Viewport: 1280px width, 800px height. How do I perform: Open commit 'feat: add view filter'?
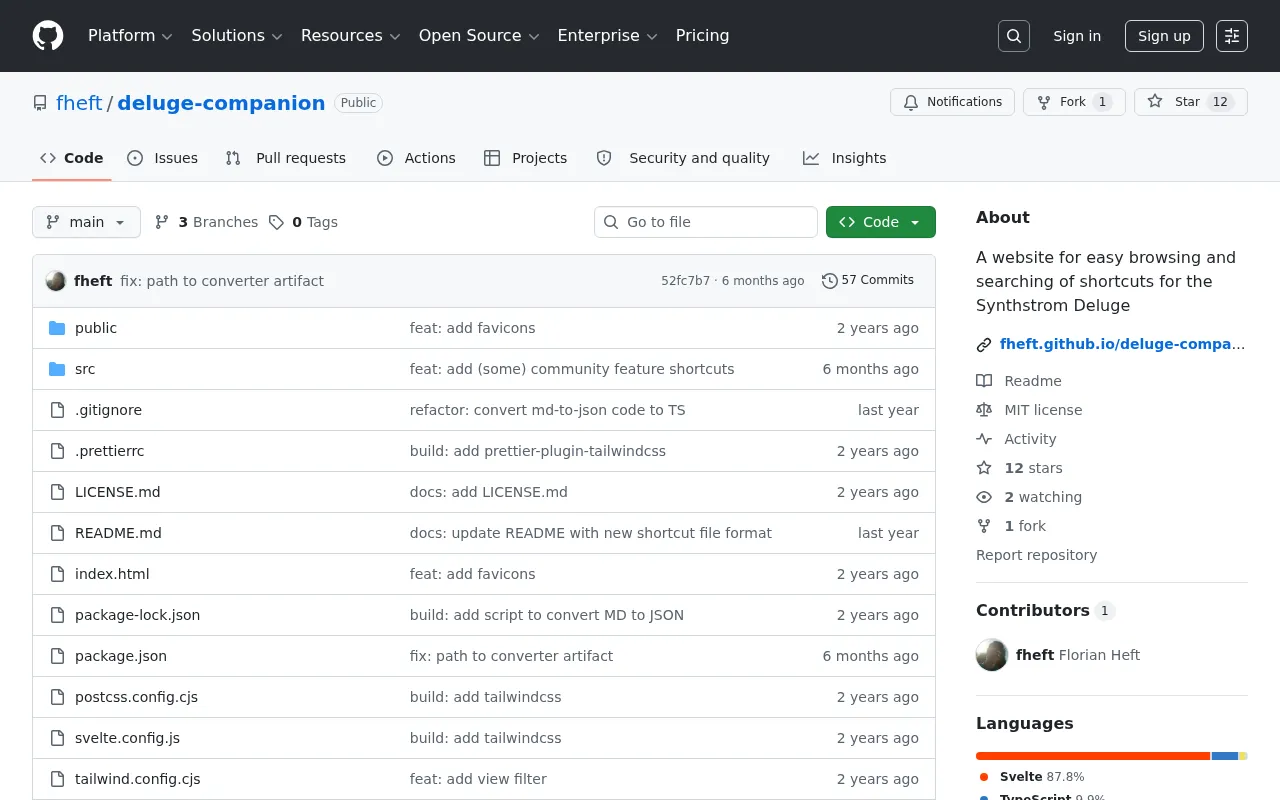(x=478, y=779)
